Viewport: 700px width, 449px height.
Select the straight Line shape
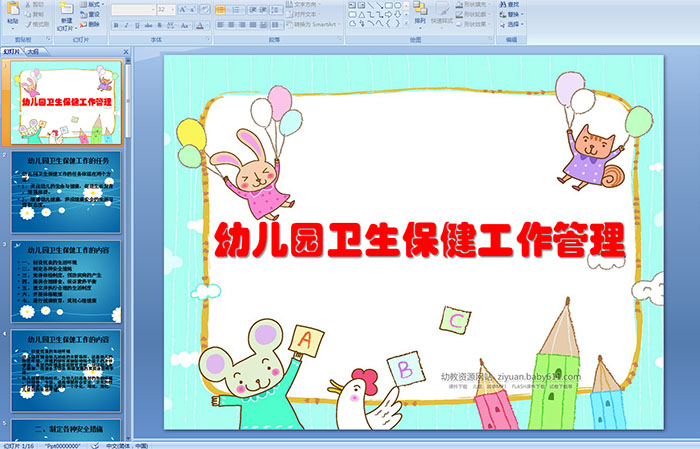(x=371, y=5)
